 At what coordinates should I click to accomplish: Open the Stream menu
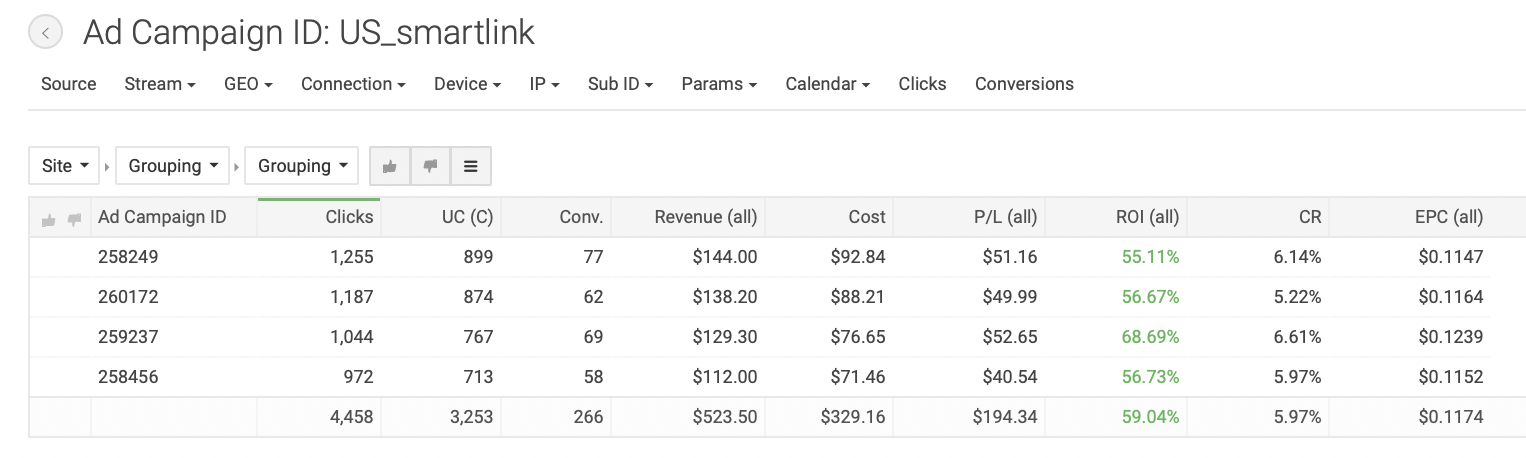tap(160, 84)
